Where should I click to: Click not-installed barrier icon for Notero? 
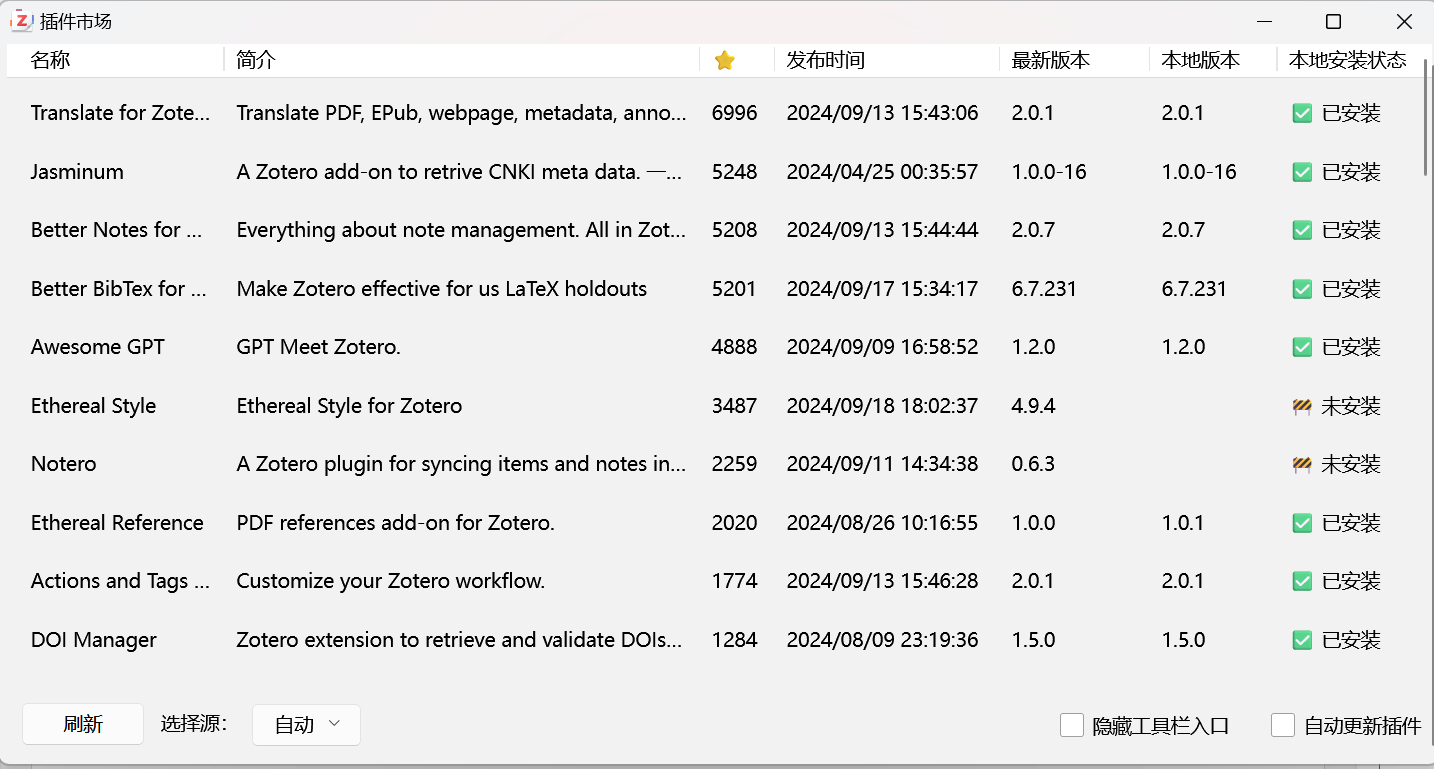click(x=1302, y=464)
